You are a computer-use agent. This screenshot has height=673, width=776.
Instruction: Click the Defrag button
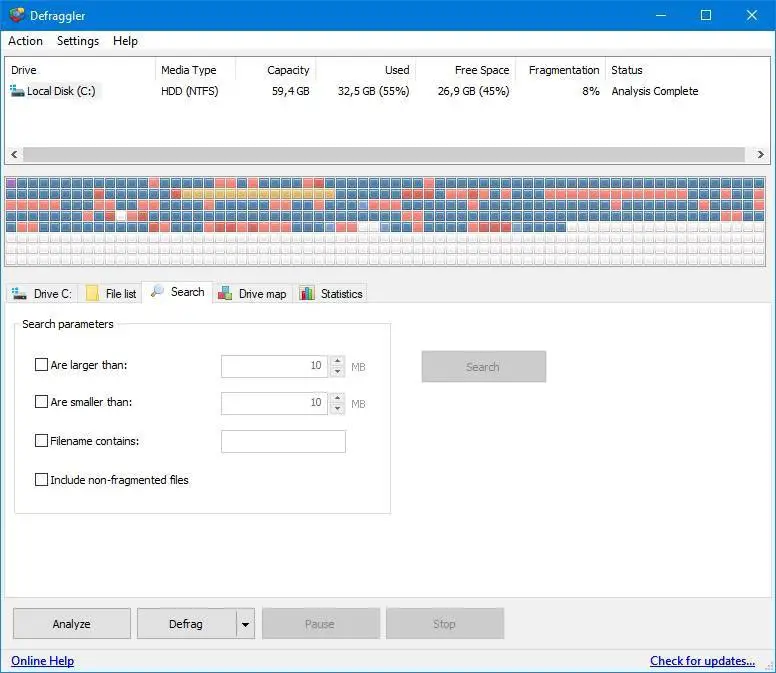click(x=187, y=624)
